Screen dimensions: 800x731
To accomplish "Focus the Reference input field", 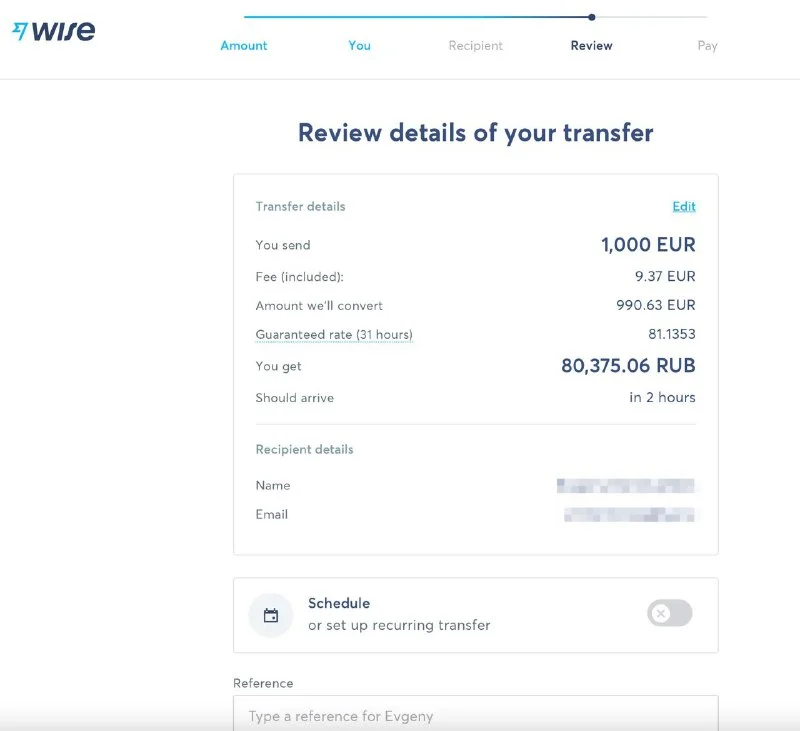I will 475,715.
